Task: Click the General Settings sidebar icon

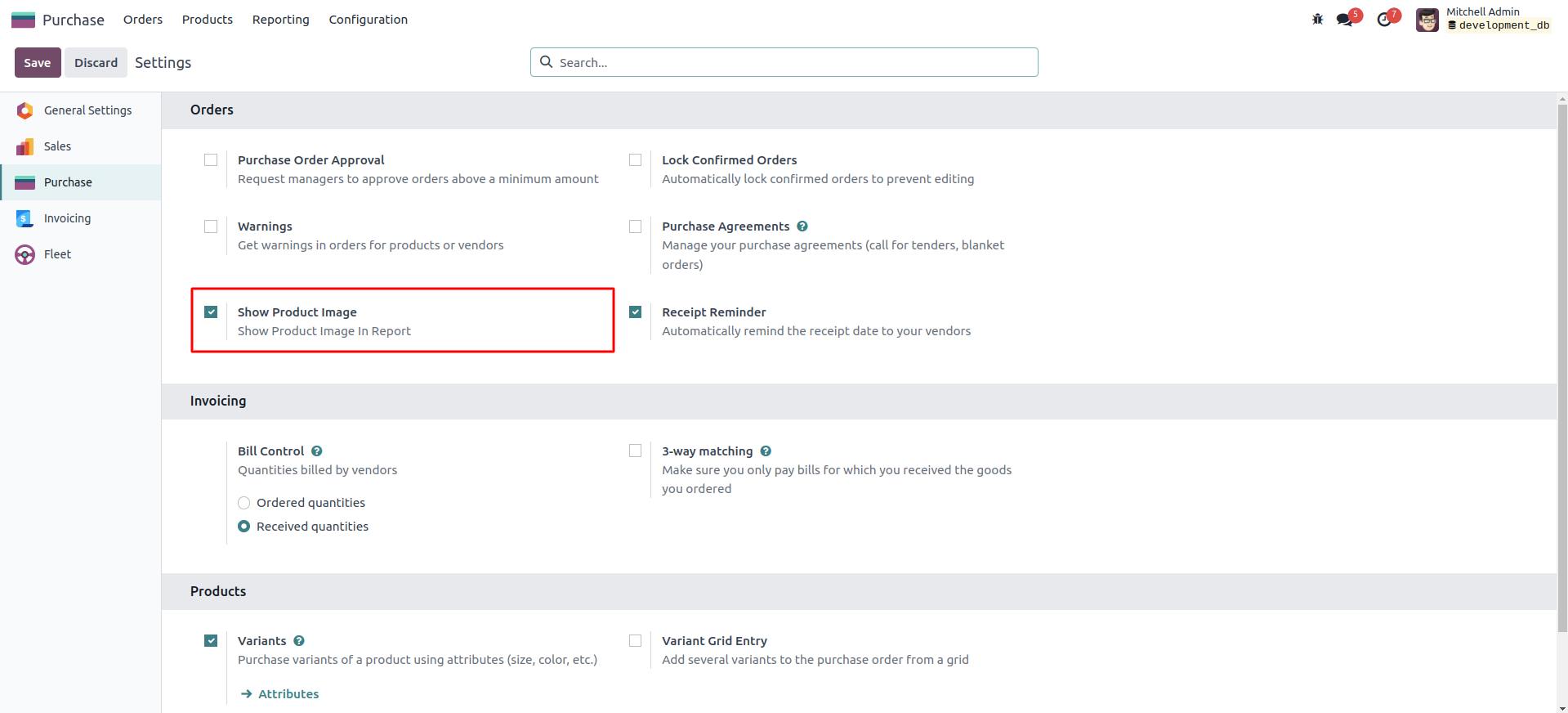Action: pyautogui.click(x=25, y=110)
